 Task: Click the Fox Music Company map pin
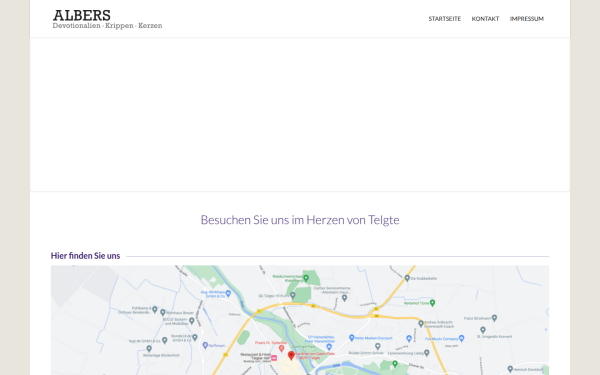tap(461, 338)
